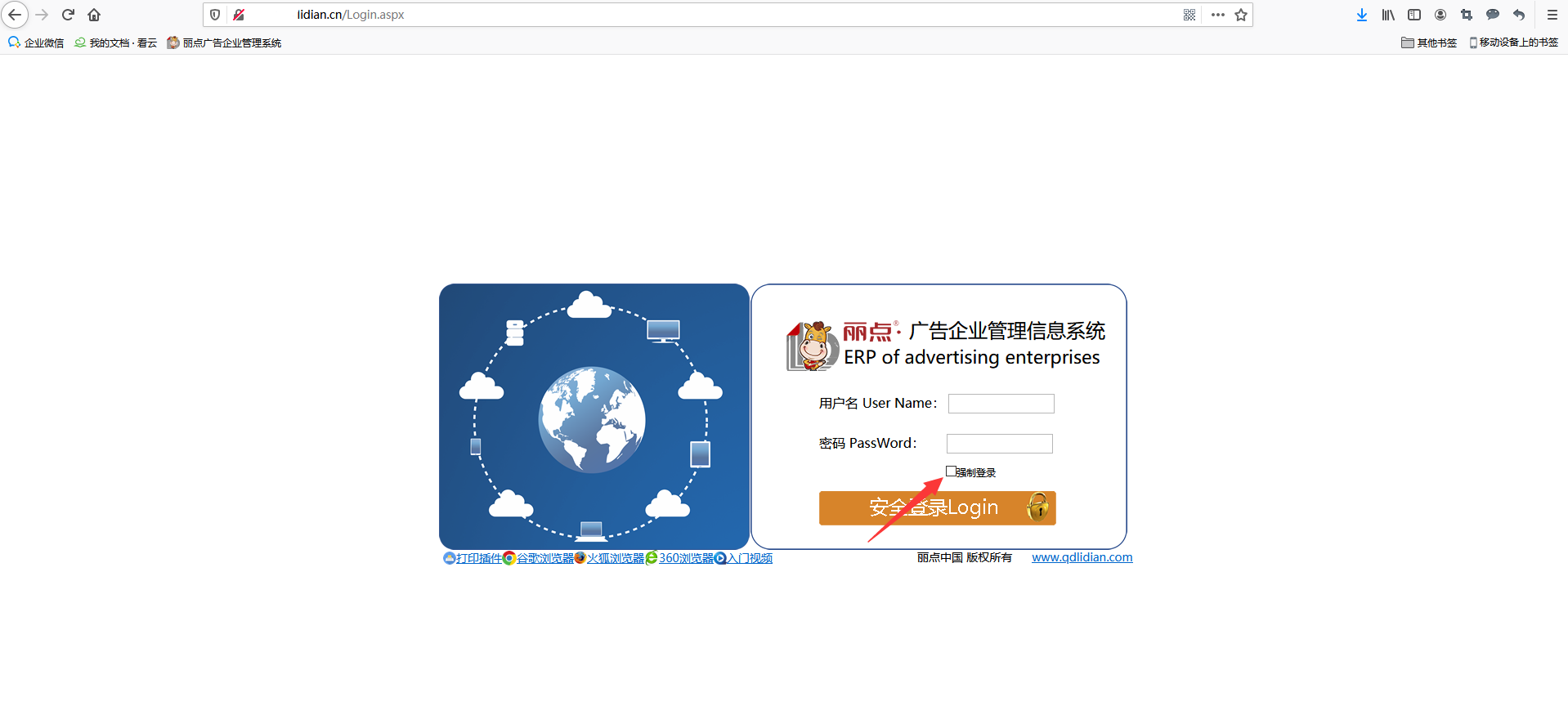Click the 丽点中国 版权所有 text
Screen dimensions: 1568x706
(x=964, y=557)
